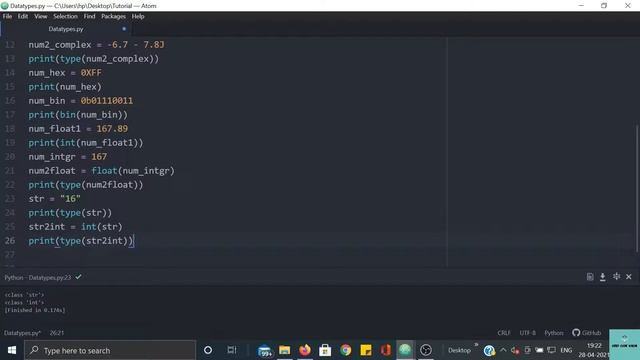
Task: Click the save output download icon
Action: 602,277
